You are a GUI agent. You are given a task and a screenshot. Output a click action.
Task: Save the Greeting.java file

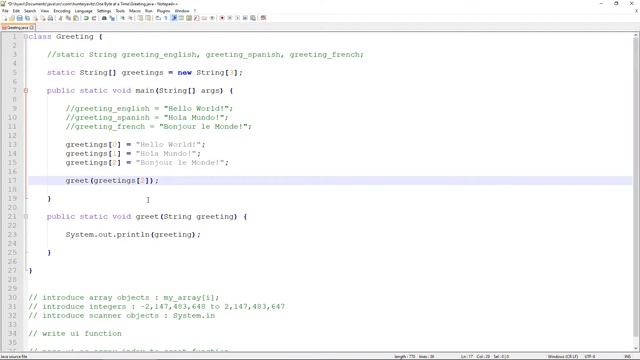tap(19, 18)
